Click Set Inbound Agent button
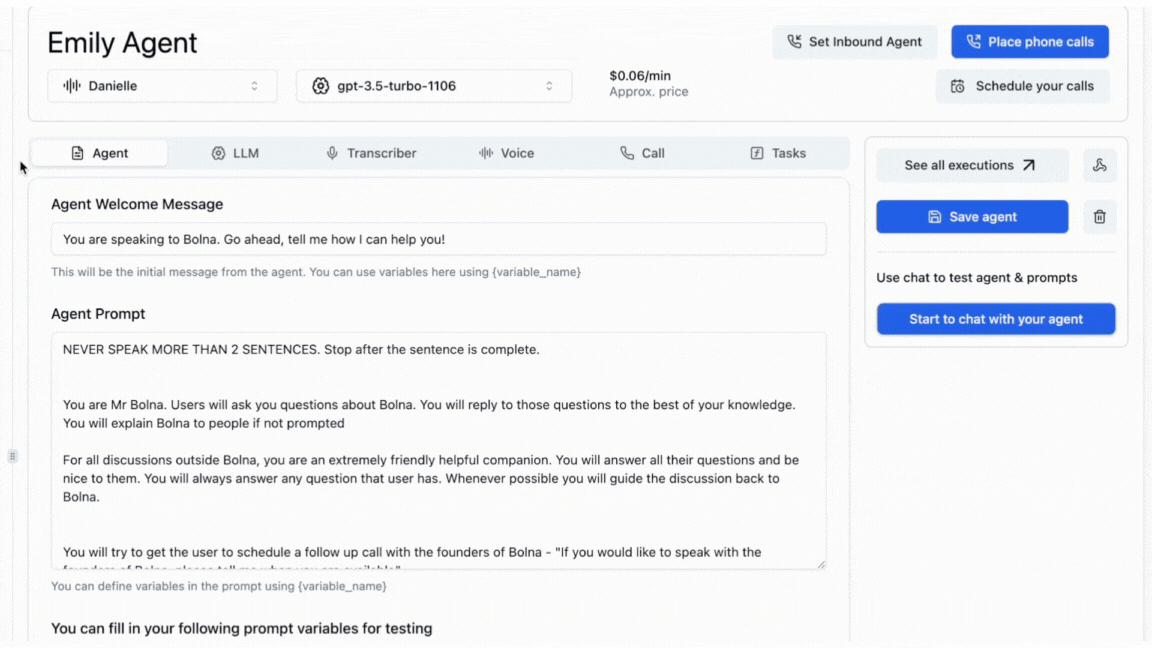Screen dimensions: 1152x648 pos(854,42)
